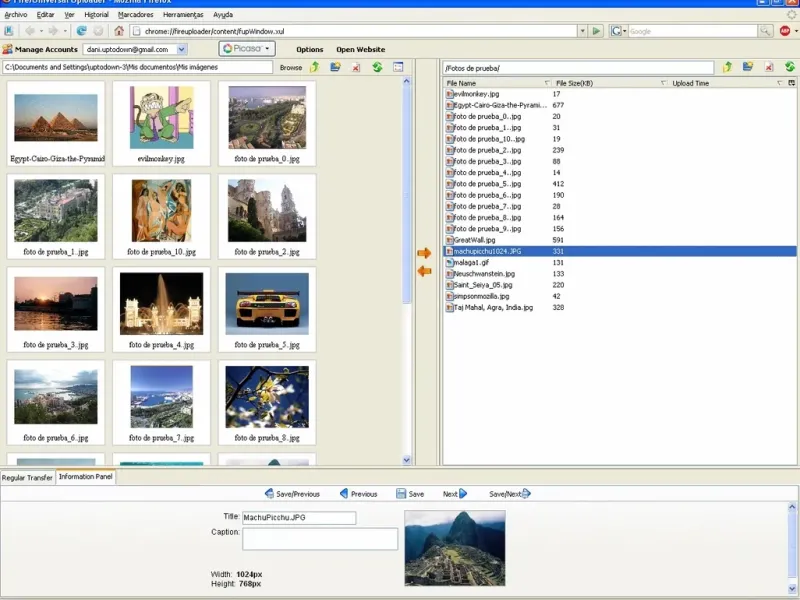Switch to the Regular Transfer tab
This screenshot has width=800, height=600.
click(27, 477)
